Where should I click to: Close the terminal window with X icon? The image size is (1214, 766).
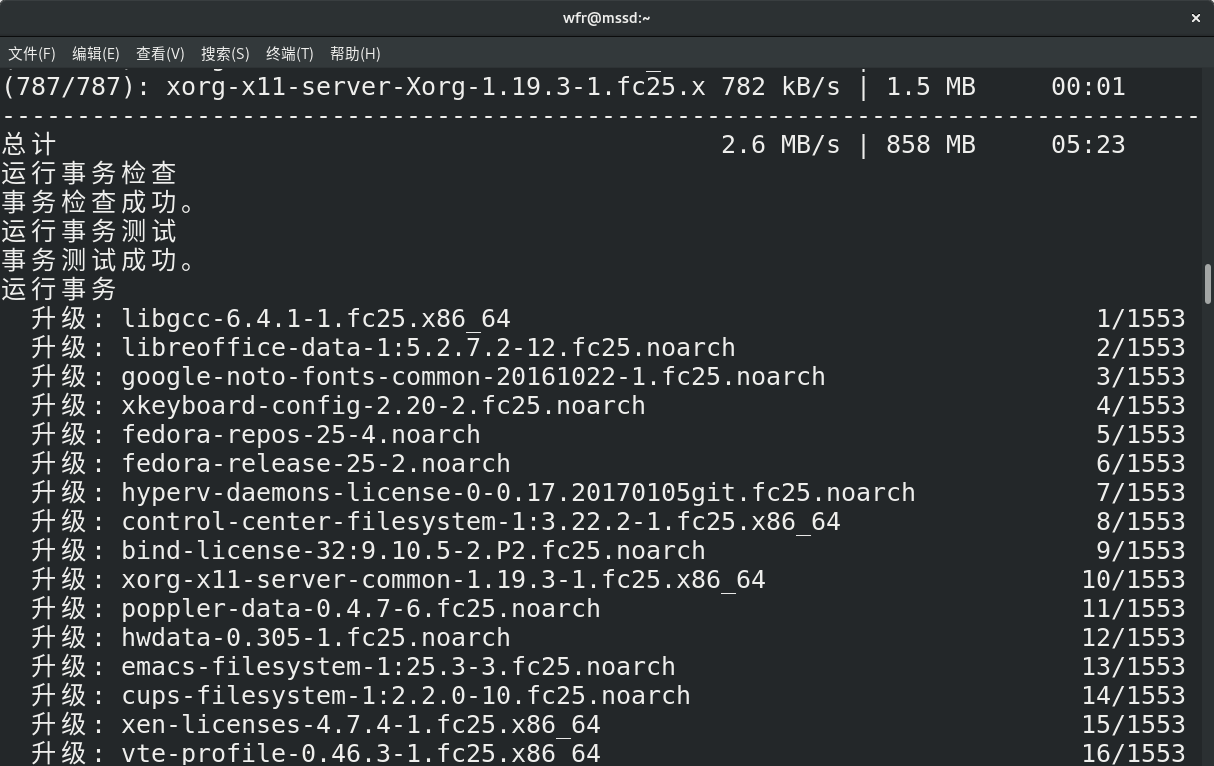(1196, 18)
